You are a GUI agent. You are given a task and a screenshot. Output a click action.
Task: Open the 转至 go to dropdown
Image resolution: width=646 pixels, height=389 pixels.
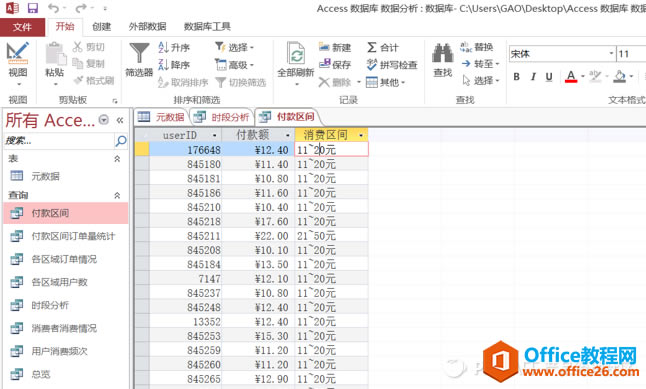(480, 63)
